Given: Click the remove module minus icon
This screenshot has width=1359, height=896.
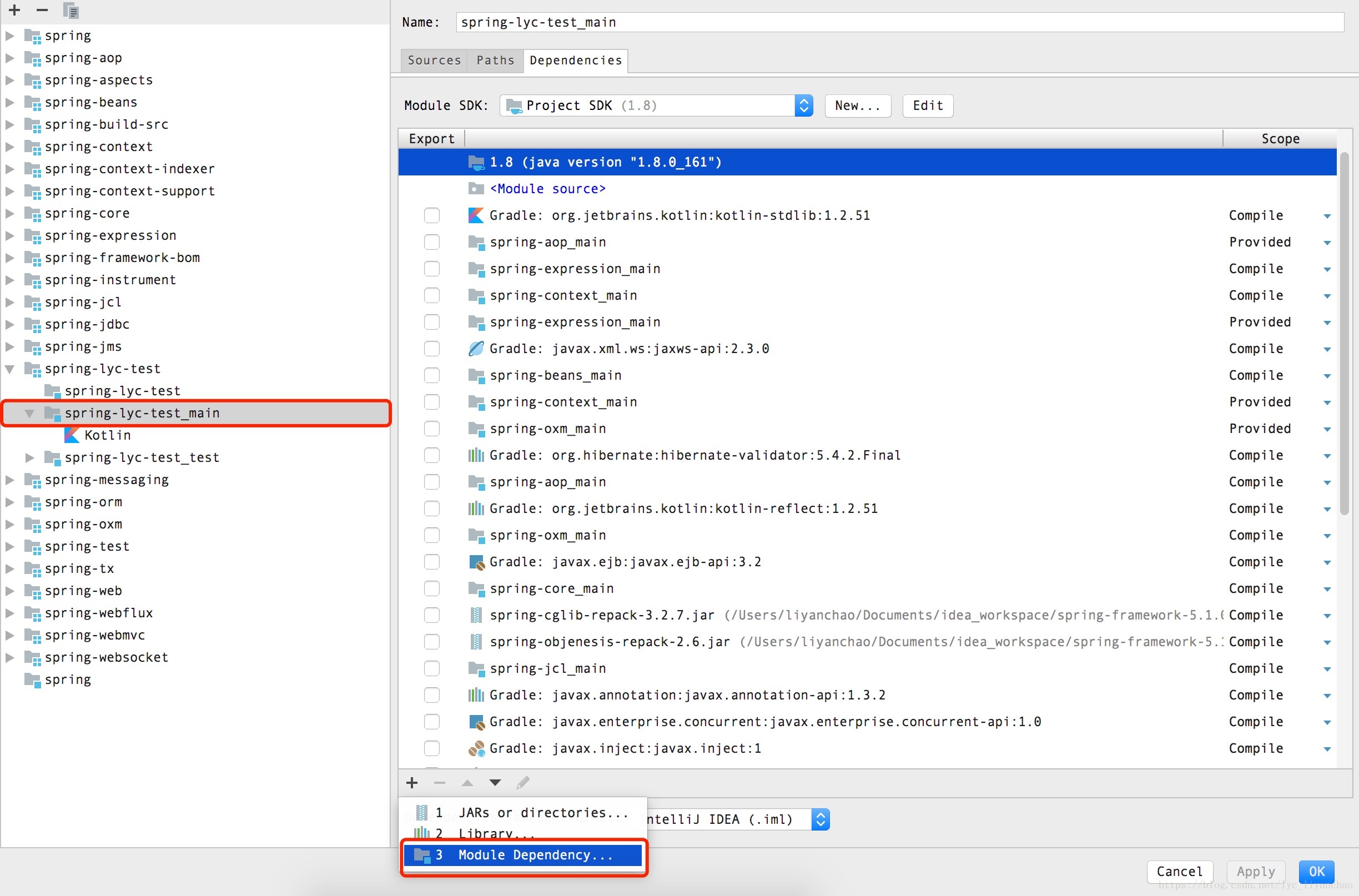Looking at the screenshot, I should pos(42,9).
